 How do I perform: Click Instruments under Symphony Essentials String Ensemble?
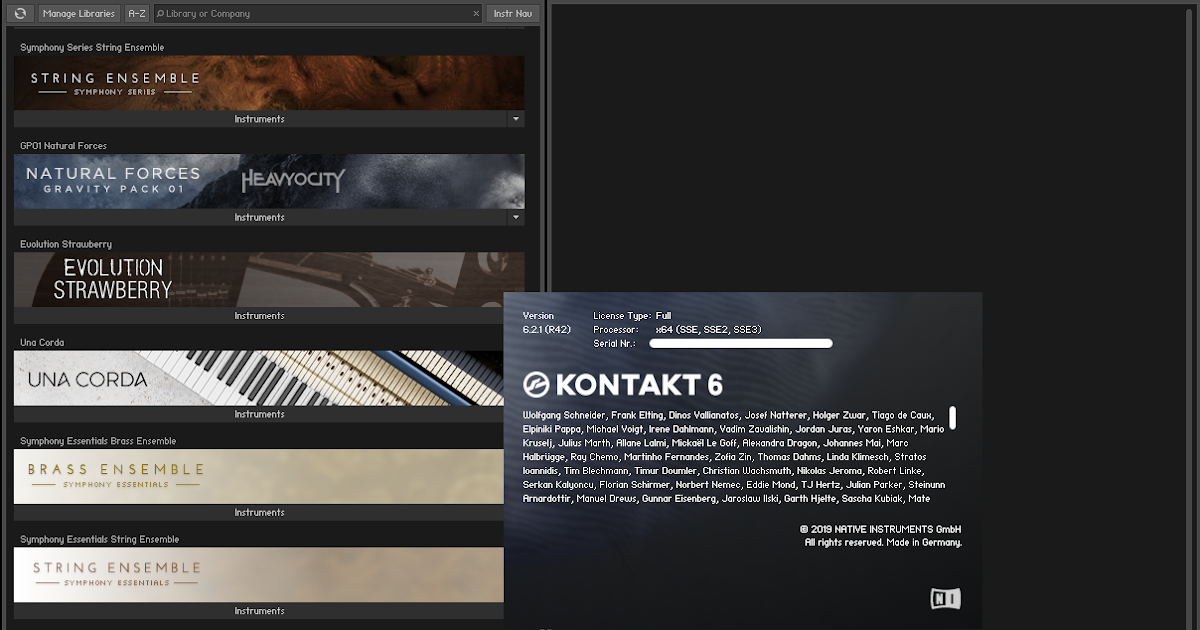tap(259, 610)
